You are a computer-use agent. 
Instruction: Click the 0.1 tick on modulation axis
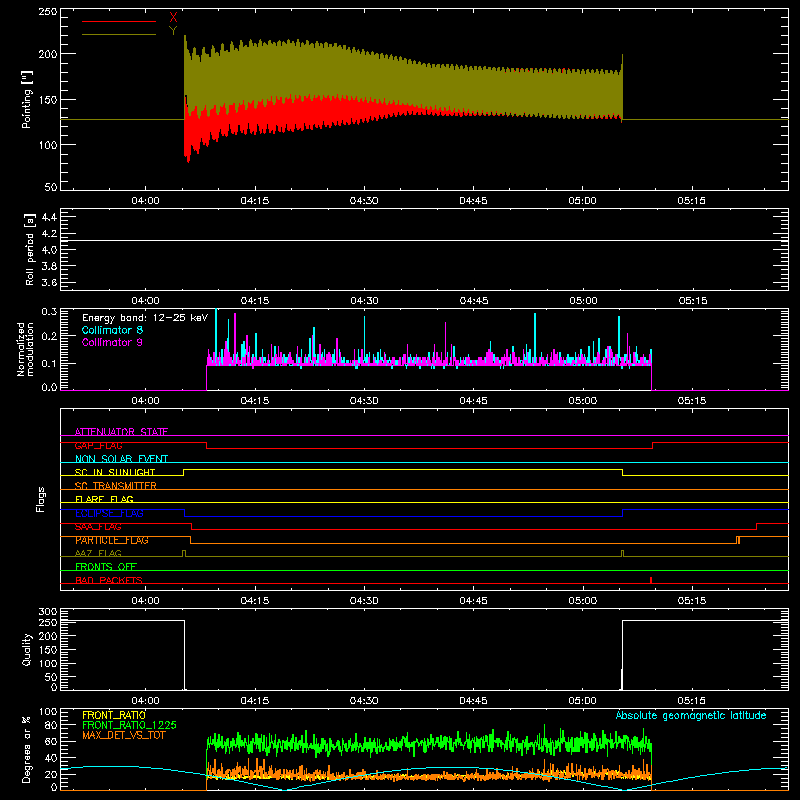click(x=49, y=364)
